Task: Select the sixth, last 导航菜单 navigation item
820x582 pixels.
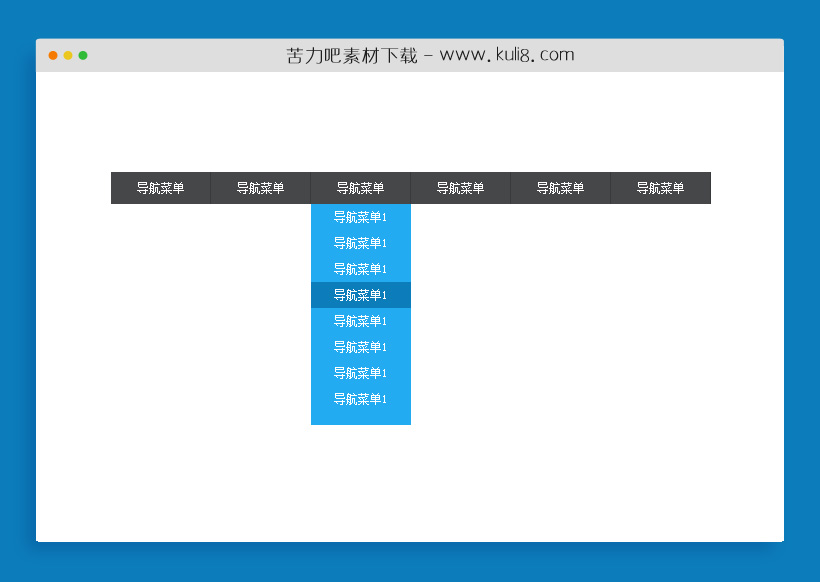Action: pos(660,188)
